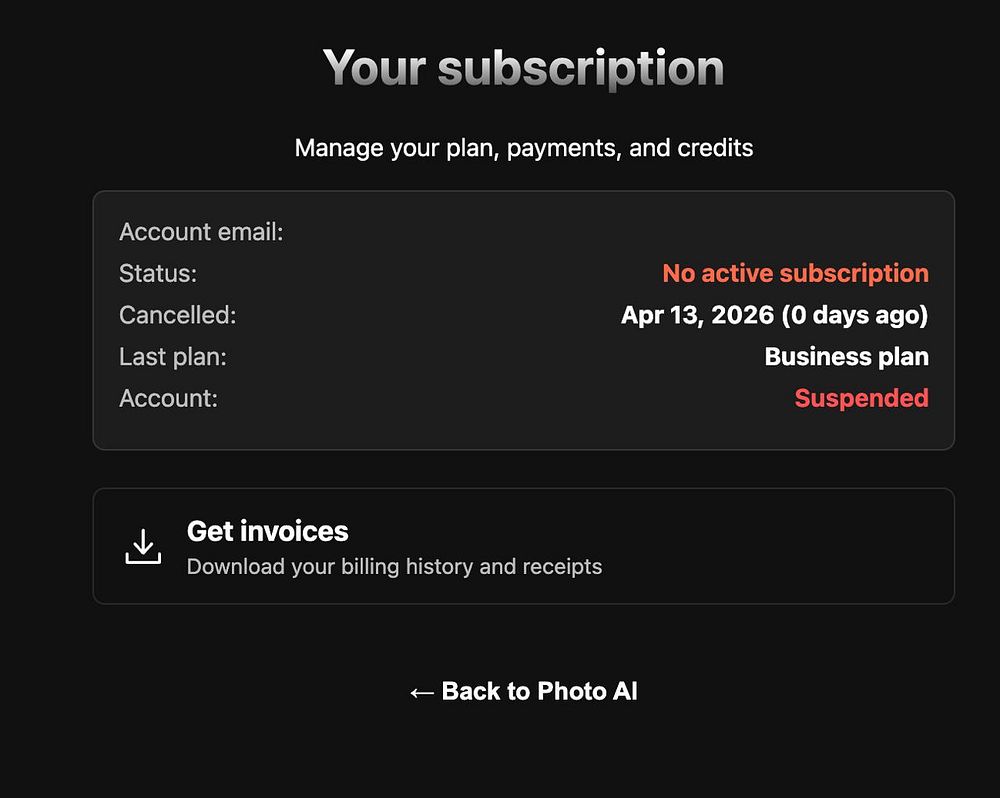Click the Last plan label
This screenshot has height=798, width=1000.
pyautogui.click(x=172, y=356)
